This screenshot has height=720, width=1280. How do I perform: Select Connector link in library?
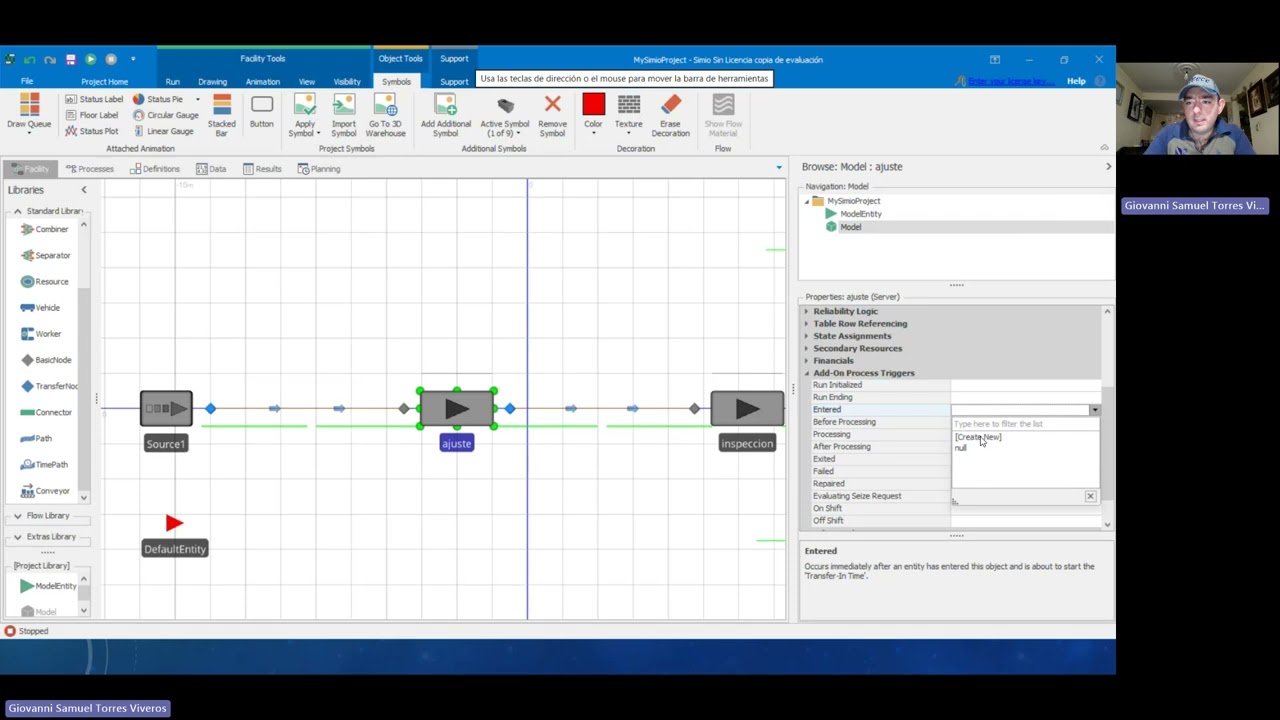(47, 412)
